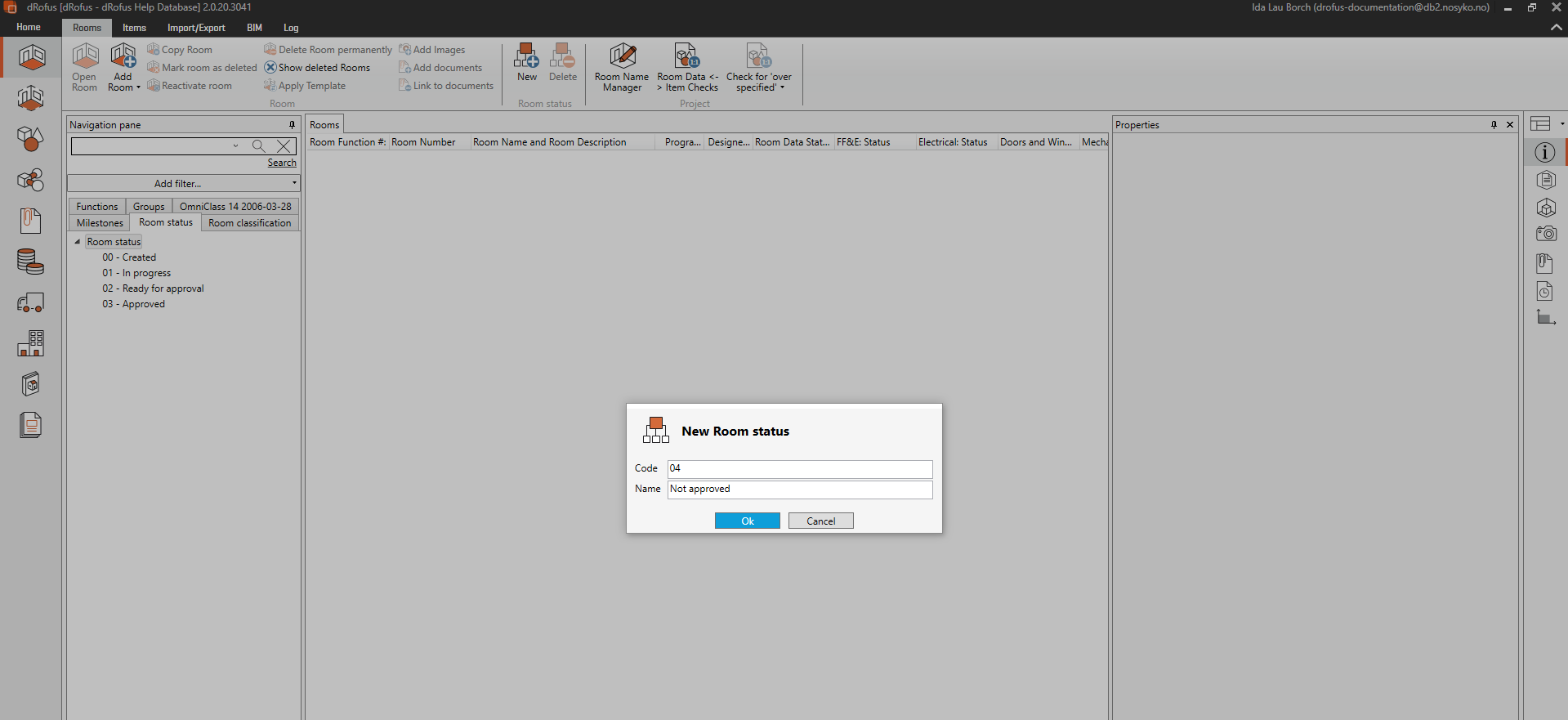Switch to the Items ribbon tab
The height and width of the screenshot is (720, 1568).
click(x=134, y=28)
